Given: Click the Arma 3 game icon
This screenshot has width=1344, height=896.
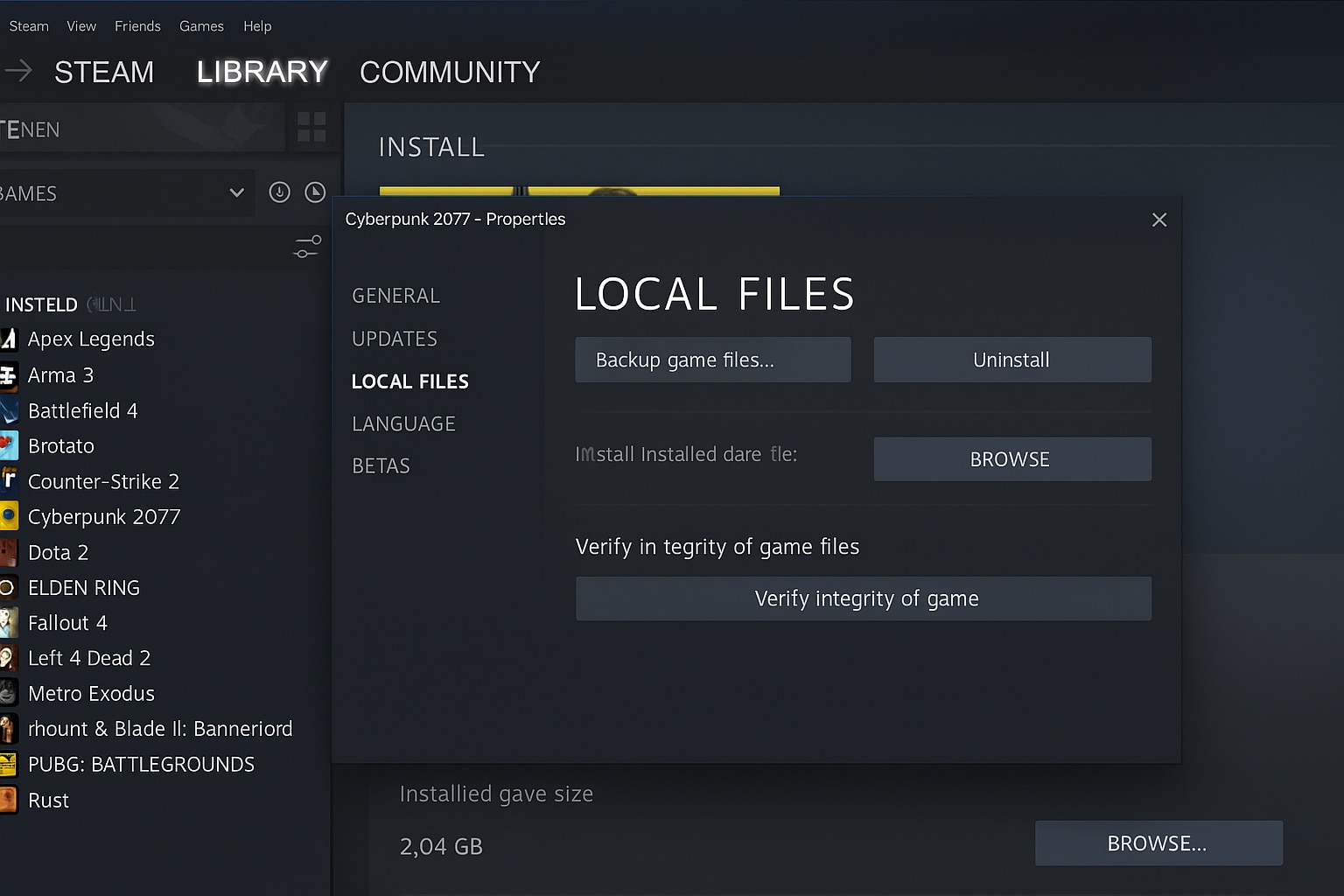Looking at the screenshot, I should 9,375.
